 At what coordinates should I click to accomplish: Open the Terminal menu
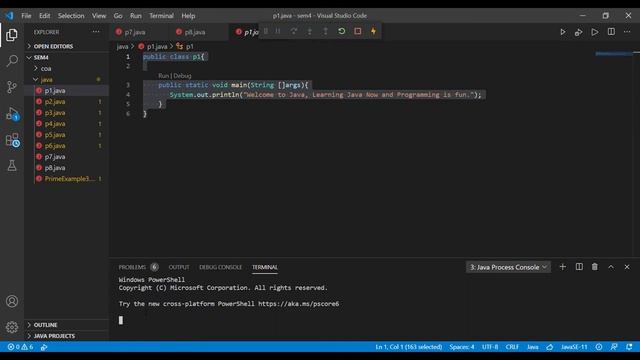click(x=161, y=16)
